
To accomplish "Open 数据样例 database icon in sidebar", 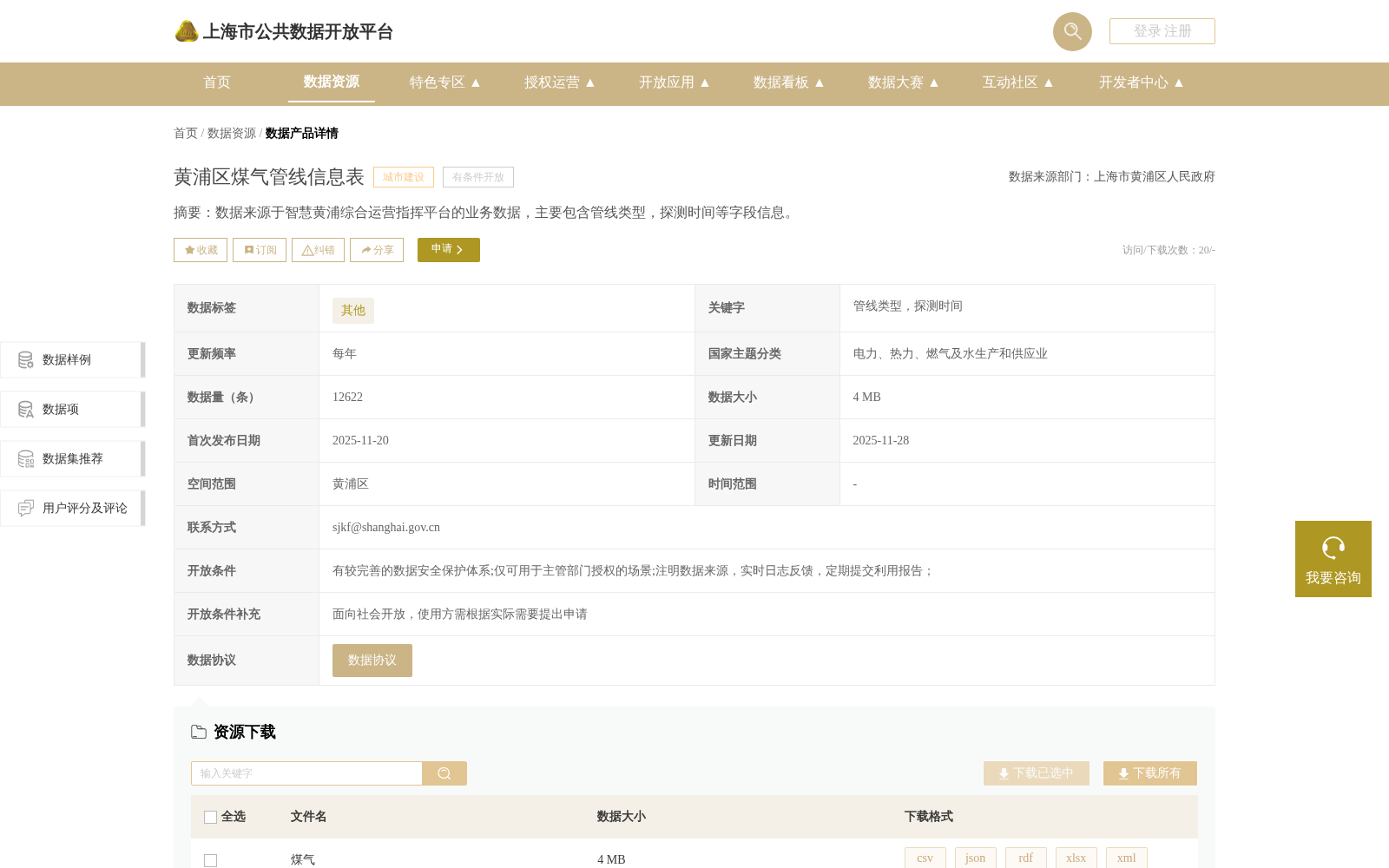I will click(26, 359).
